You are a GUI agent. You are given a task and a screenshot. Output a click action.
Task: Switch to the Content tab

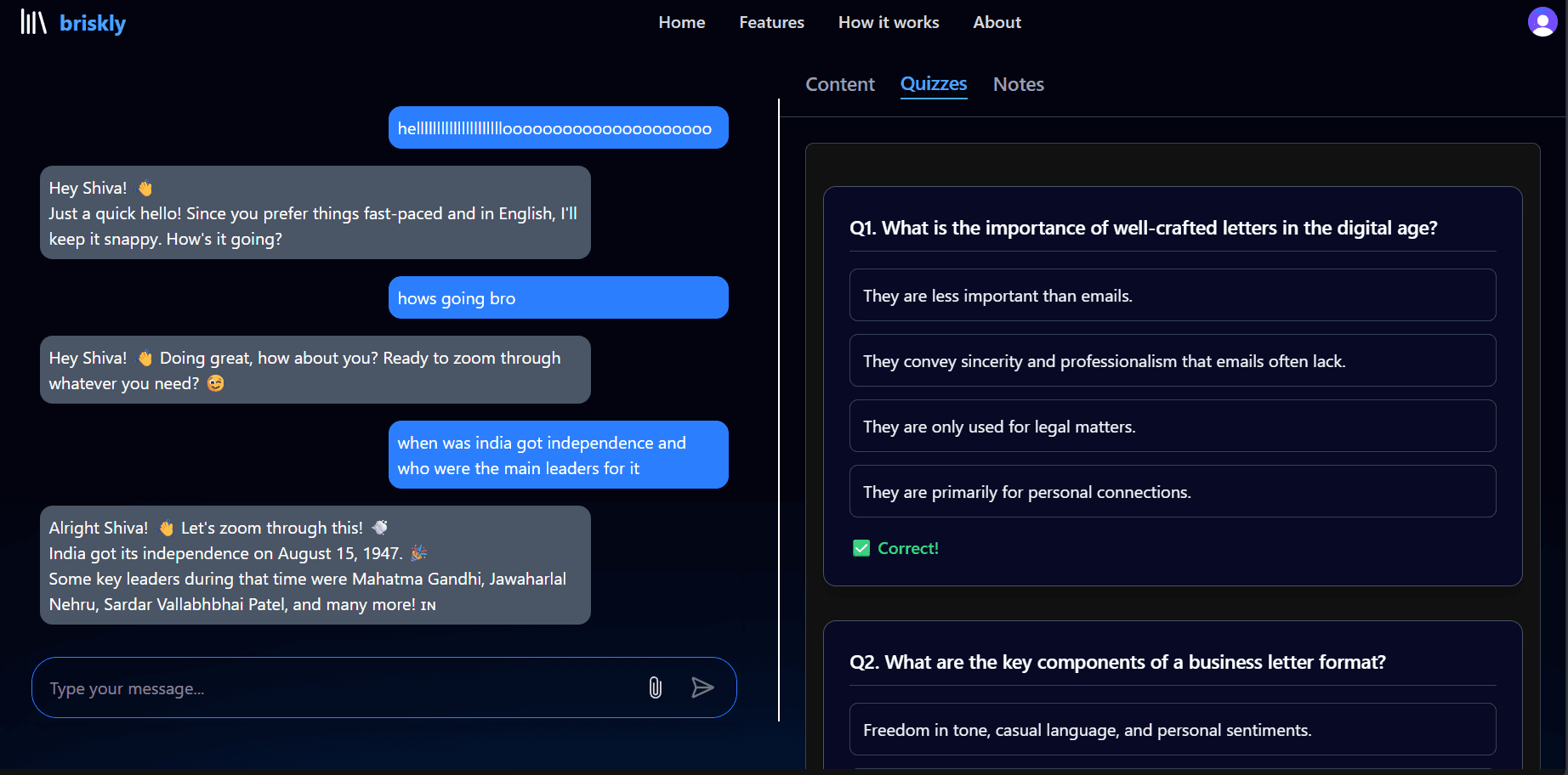[840, 84]
